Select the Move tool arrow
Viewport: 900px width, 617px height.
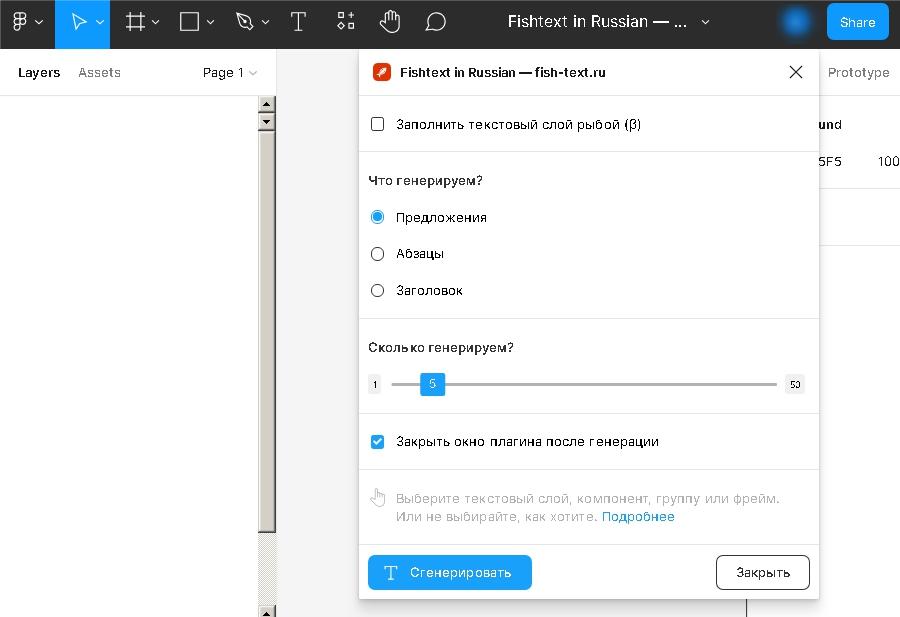tap(78, 22)
